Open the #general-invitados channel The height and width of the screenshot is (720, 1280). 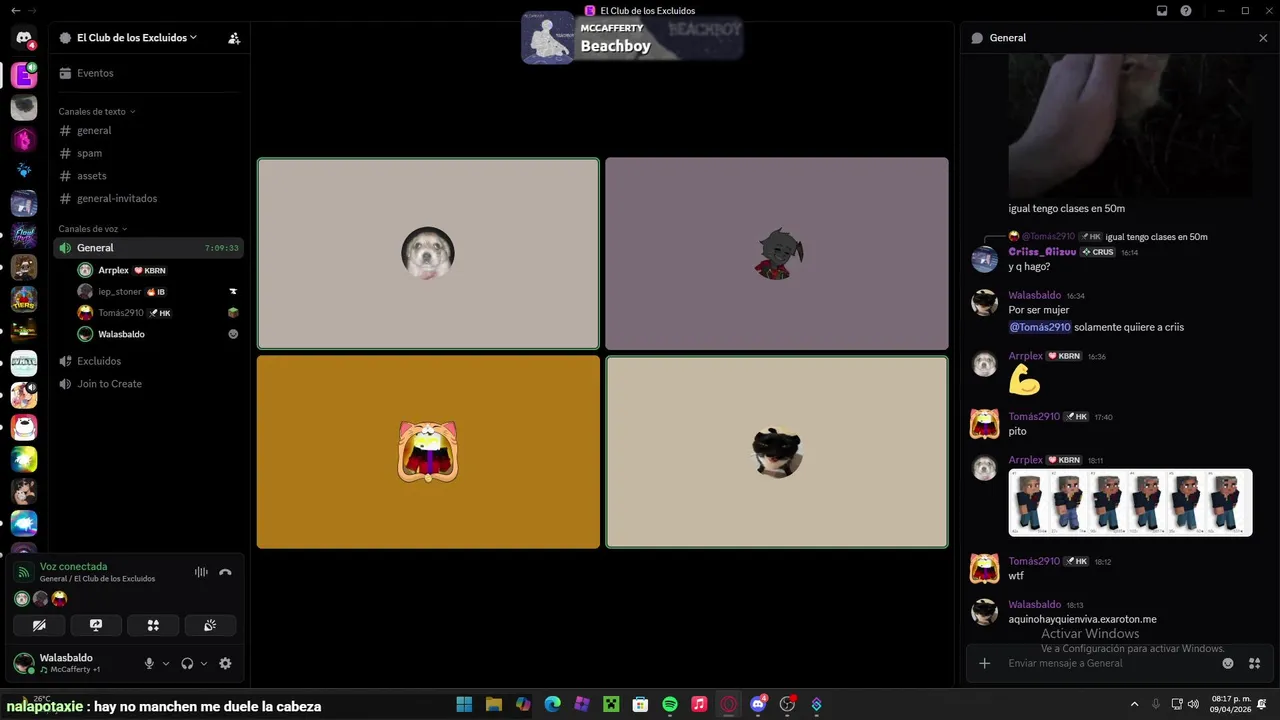[150, 198]
